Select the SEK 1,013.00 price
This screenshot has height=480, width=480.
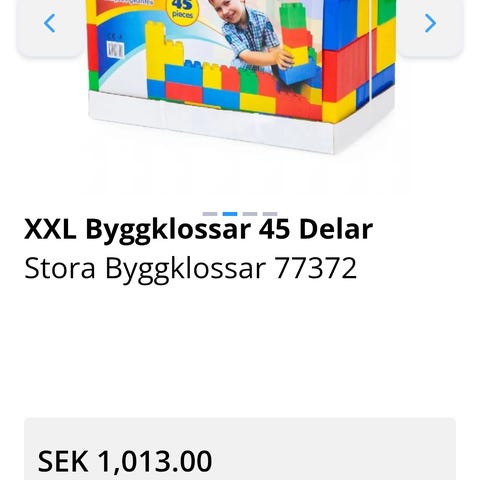pos(125,461)
